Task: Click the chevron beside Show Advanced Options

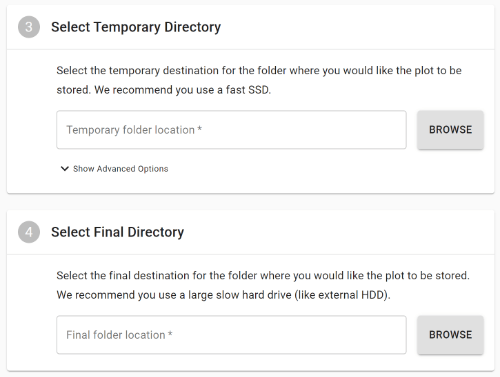Action: click(65, 169)
